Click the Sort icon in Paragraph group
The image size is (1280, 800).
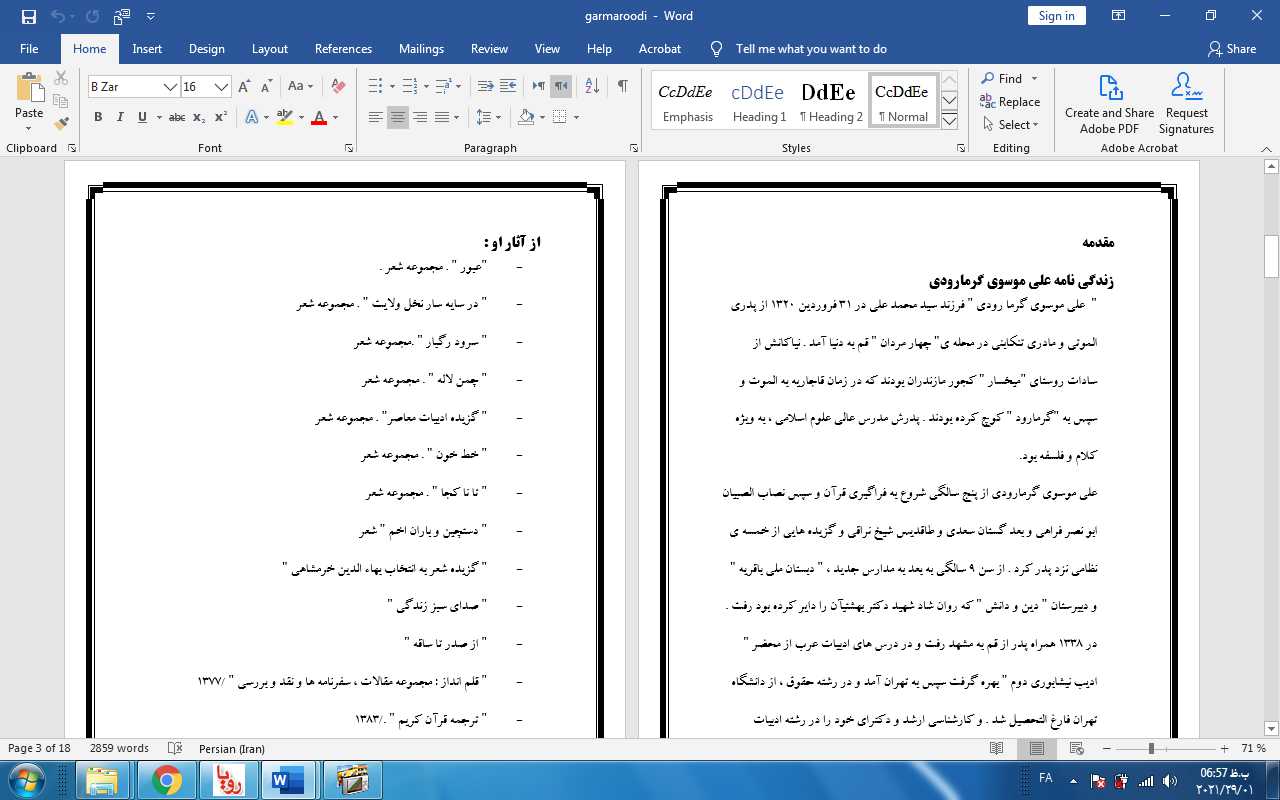pyautogui.click(x=591, y=87)
